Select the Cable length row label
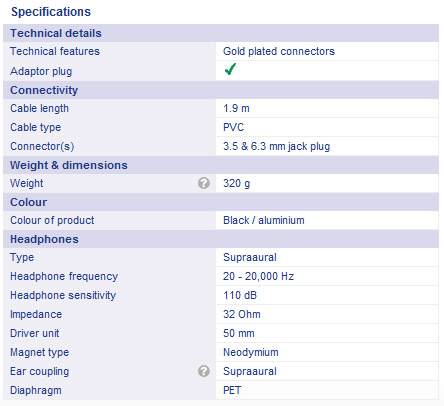This screenshot has width=444, height=406. 39,108
